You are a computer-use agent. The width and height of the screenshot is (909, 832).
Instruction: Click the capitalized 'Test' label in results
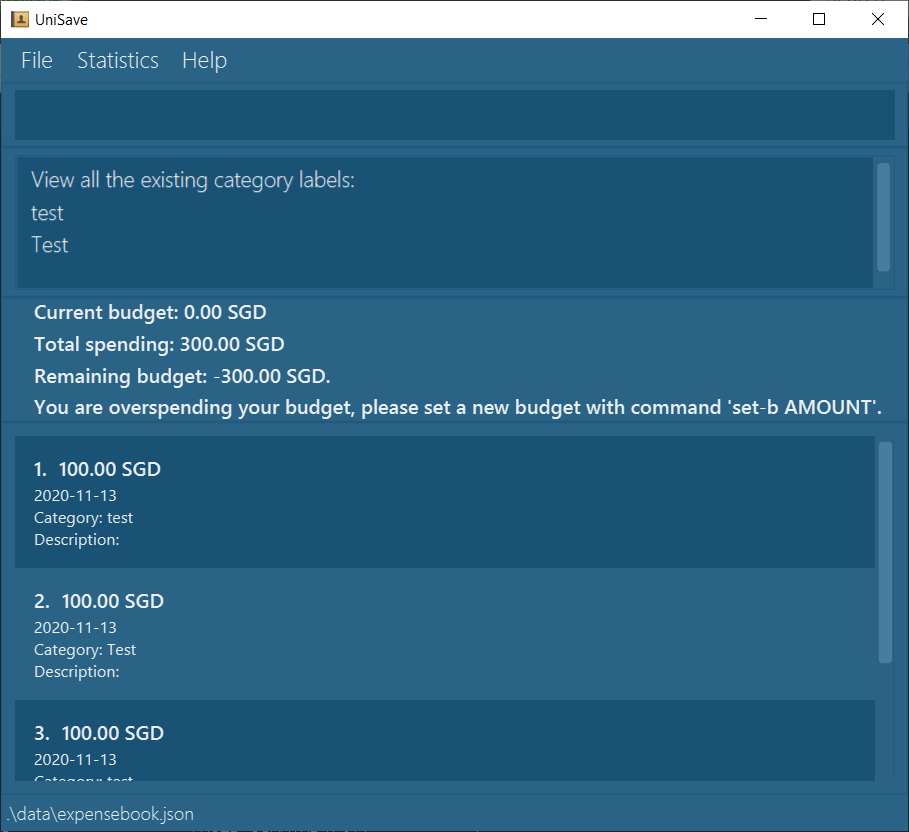click(49, 245)
